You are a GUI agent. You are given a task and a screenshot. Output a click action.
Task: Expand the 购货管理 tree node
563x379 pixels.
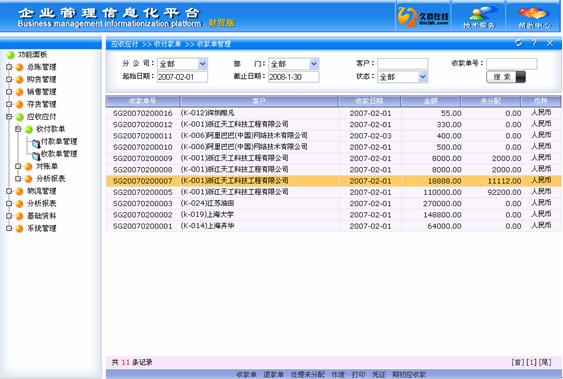[9, 79]
